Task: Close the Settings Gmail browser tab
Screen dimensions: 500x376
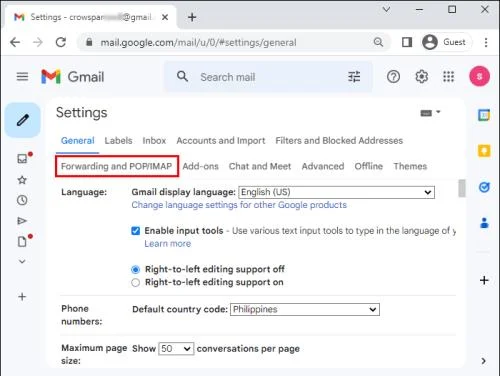Action: pyautogui.click(x=165, y=17)
